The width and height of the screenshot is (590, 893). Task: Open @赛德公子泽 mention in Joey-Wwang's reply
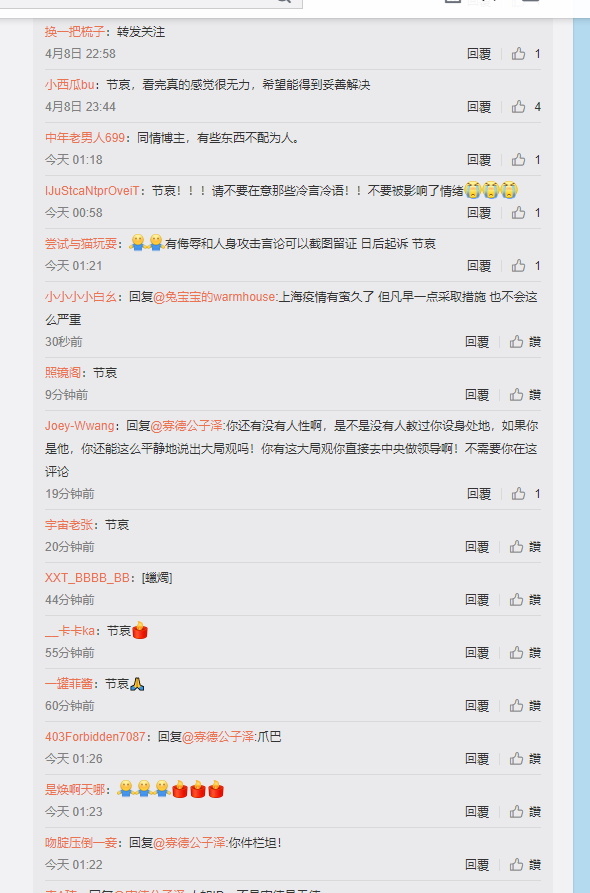point(187,425)
